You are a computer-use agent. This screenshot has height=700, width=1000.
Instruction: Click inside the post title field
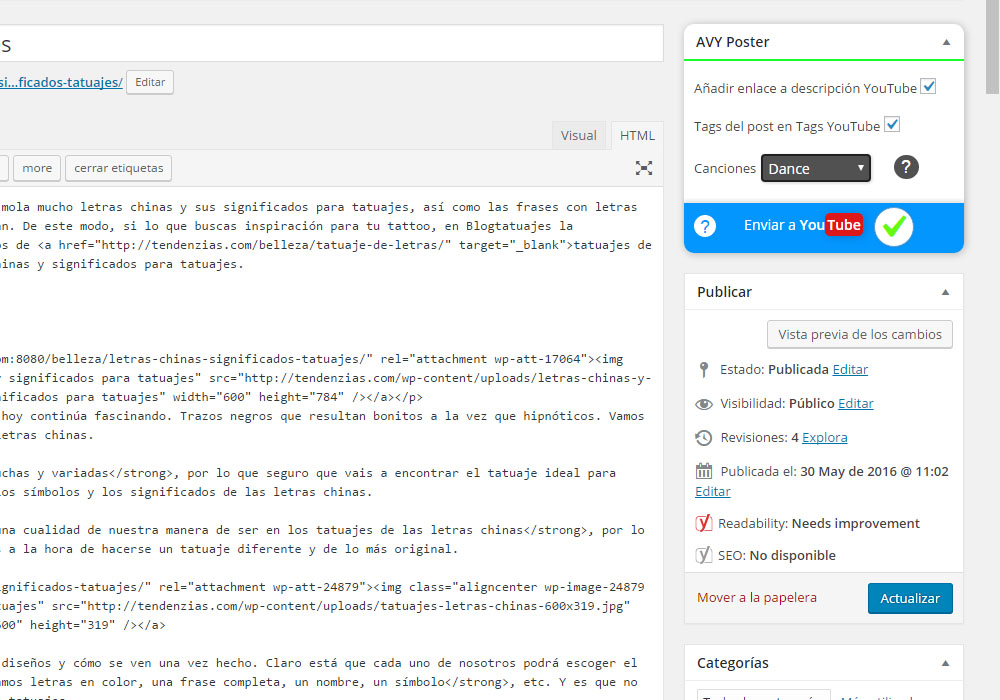332,43
